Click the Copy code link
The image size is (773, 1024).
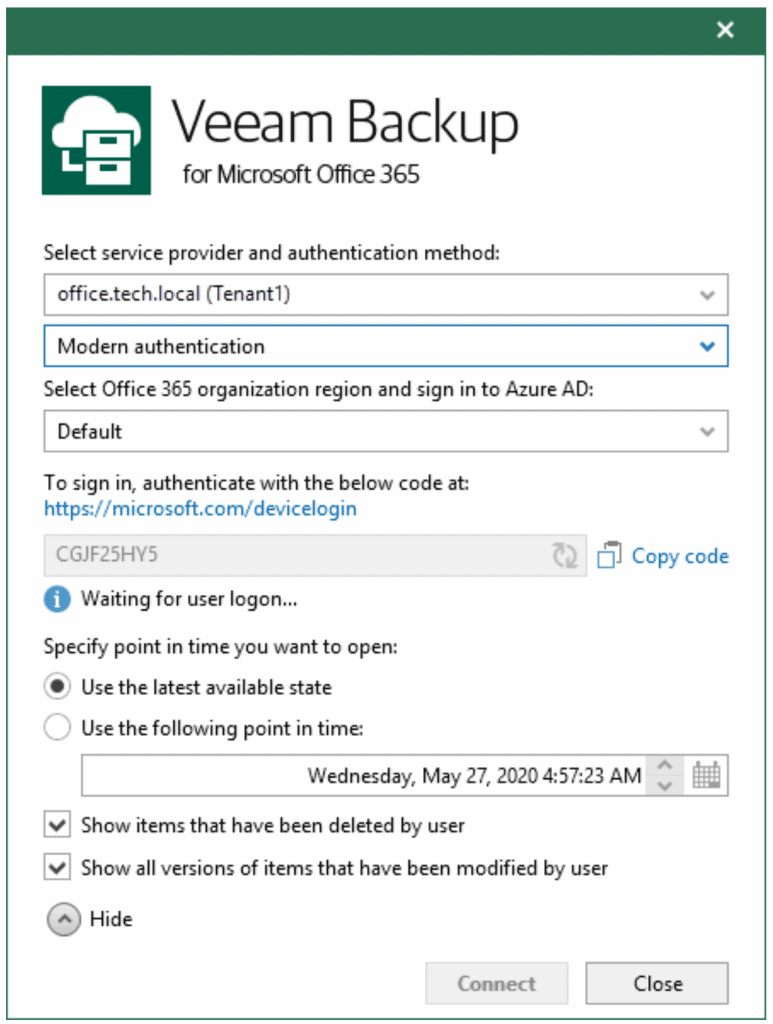point(680,556)
